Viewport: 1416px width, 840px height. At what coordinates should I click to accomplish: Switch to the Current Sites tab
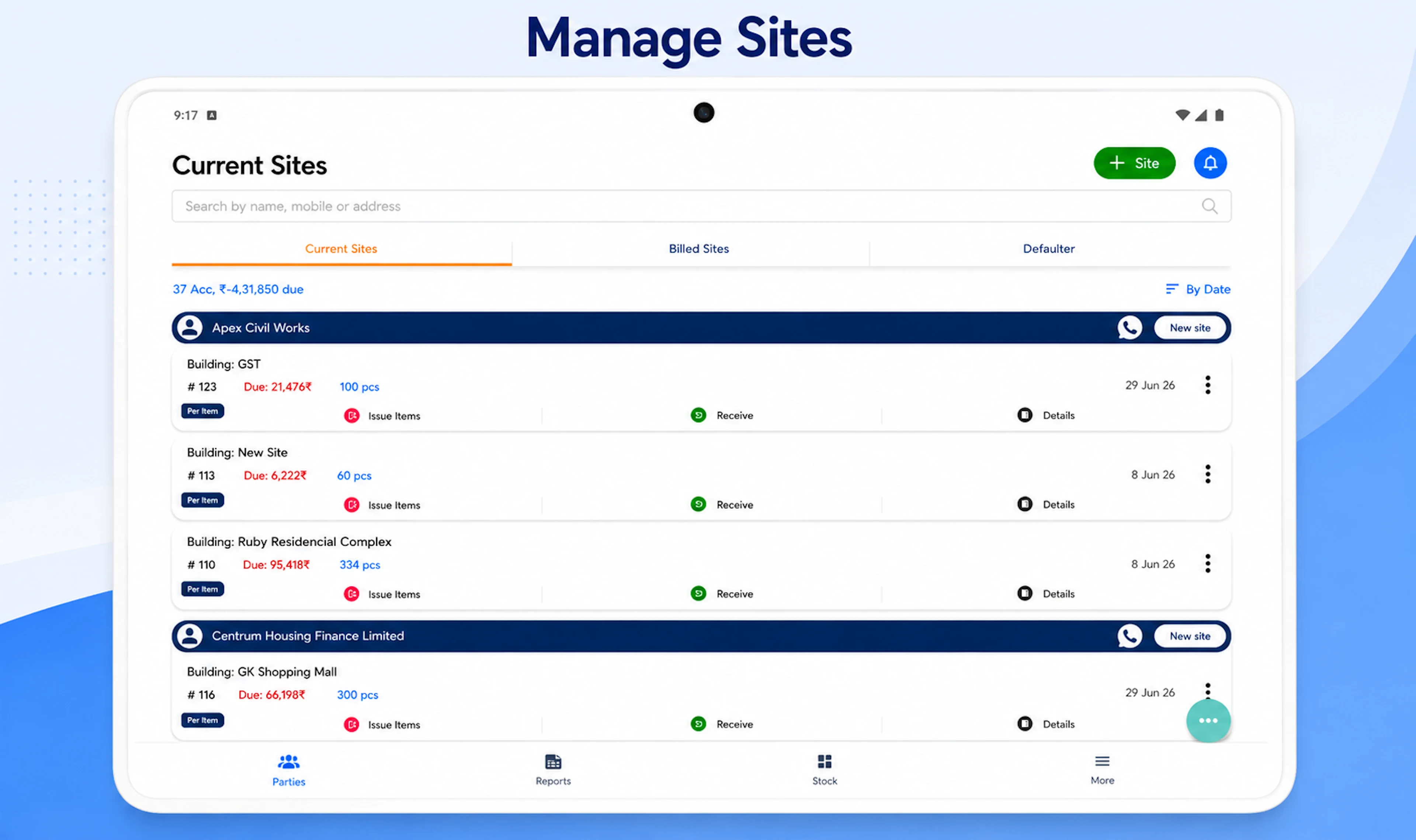341,249
